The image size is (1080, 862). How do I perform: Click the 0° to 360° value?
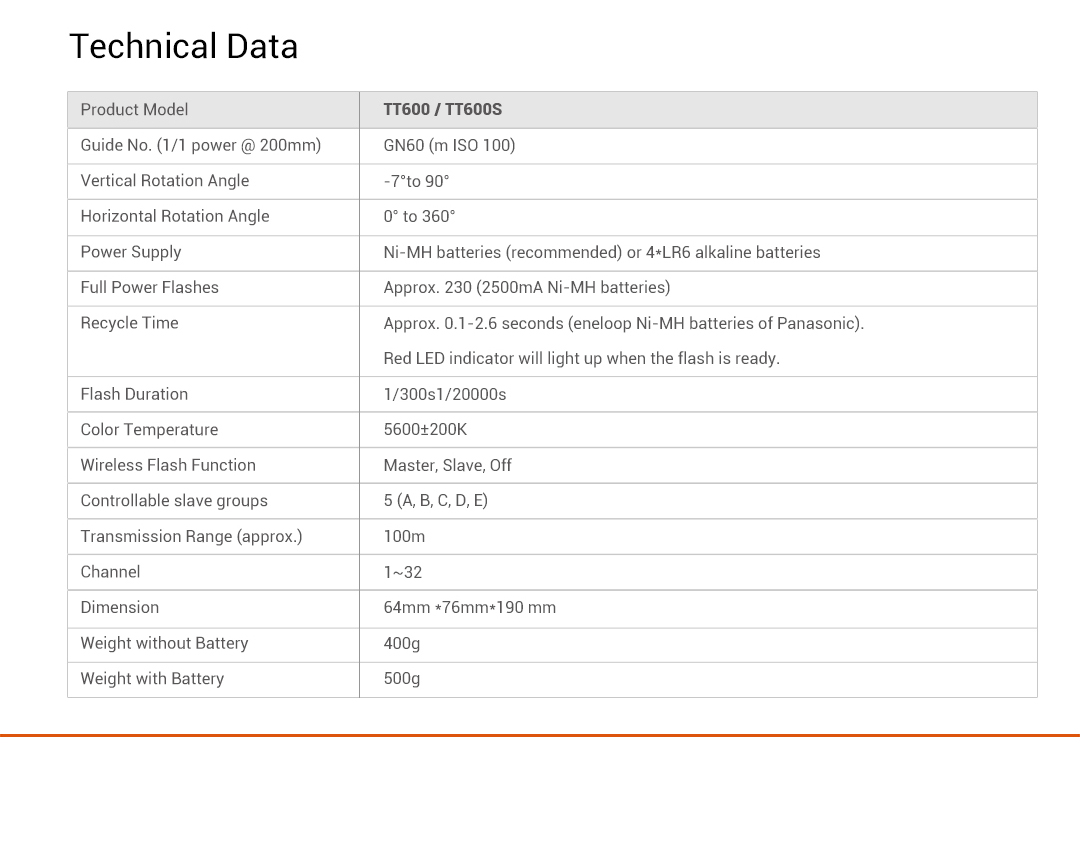(419, 216)
